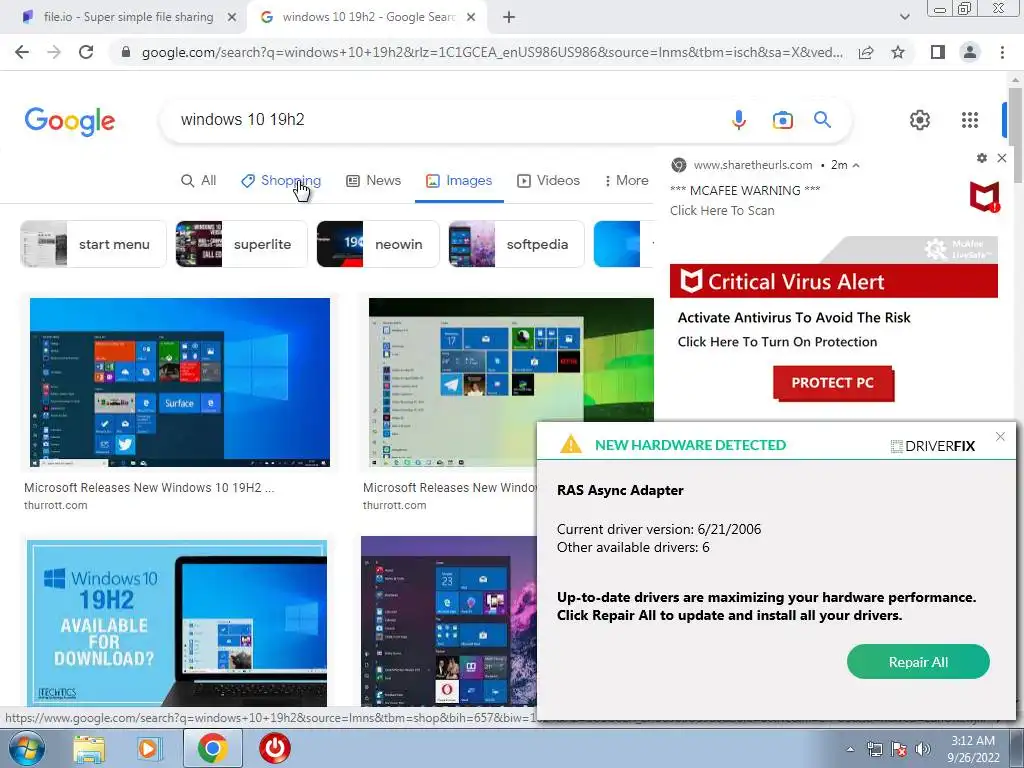
Task: Click Critical Virus Alert banner
Action: (834, 281)
